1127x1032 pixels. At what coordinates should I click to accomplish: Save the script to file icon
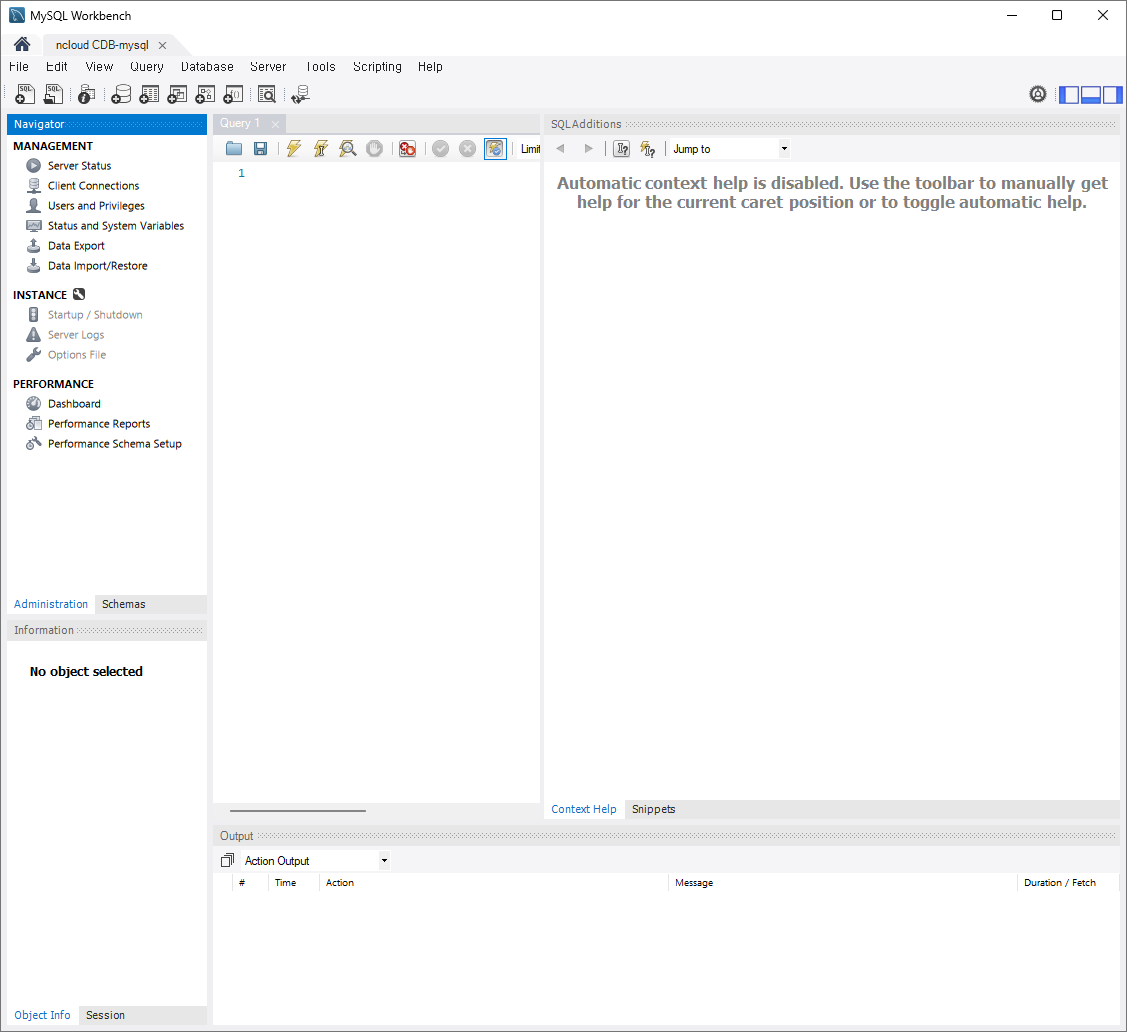[260, 149]
